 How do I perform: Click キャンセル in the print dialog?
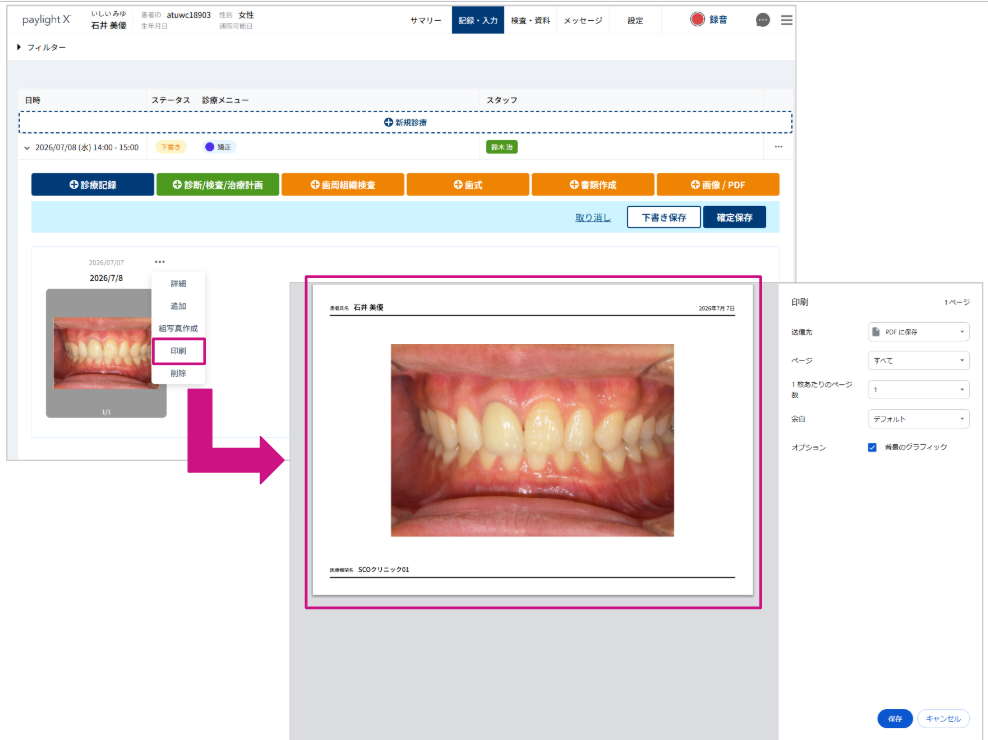click(x=943, y=719)
